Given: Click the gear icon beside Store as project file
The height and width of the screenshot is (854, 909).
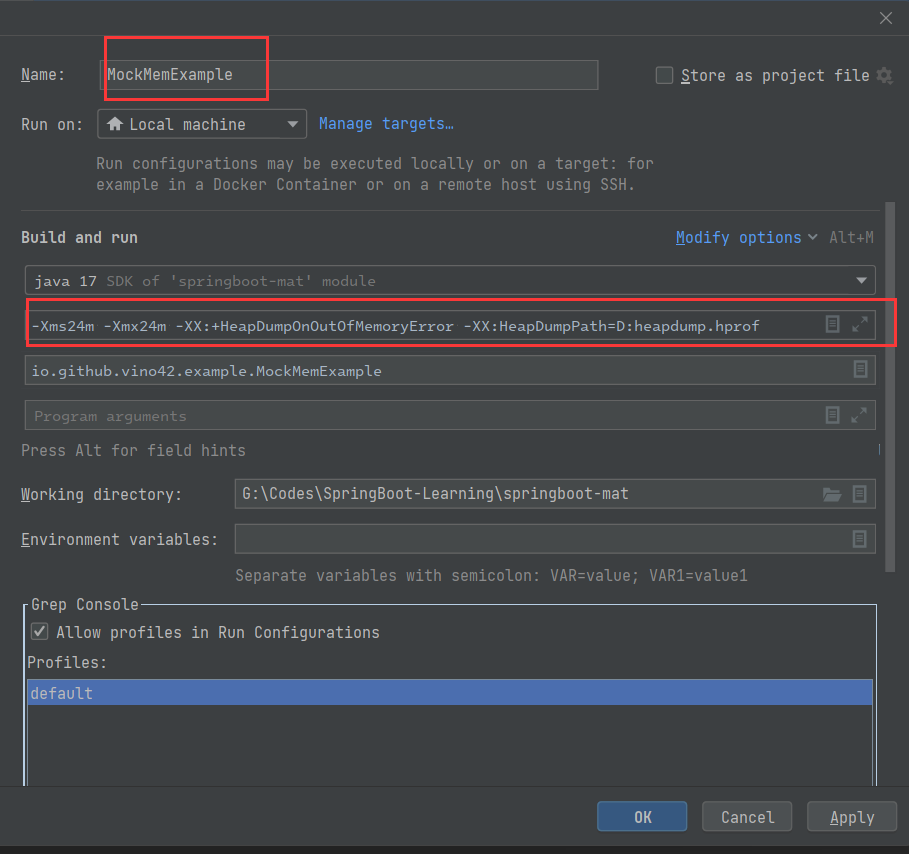Looking at the screenshot, I should tap(883, 76).
